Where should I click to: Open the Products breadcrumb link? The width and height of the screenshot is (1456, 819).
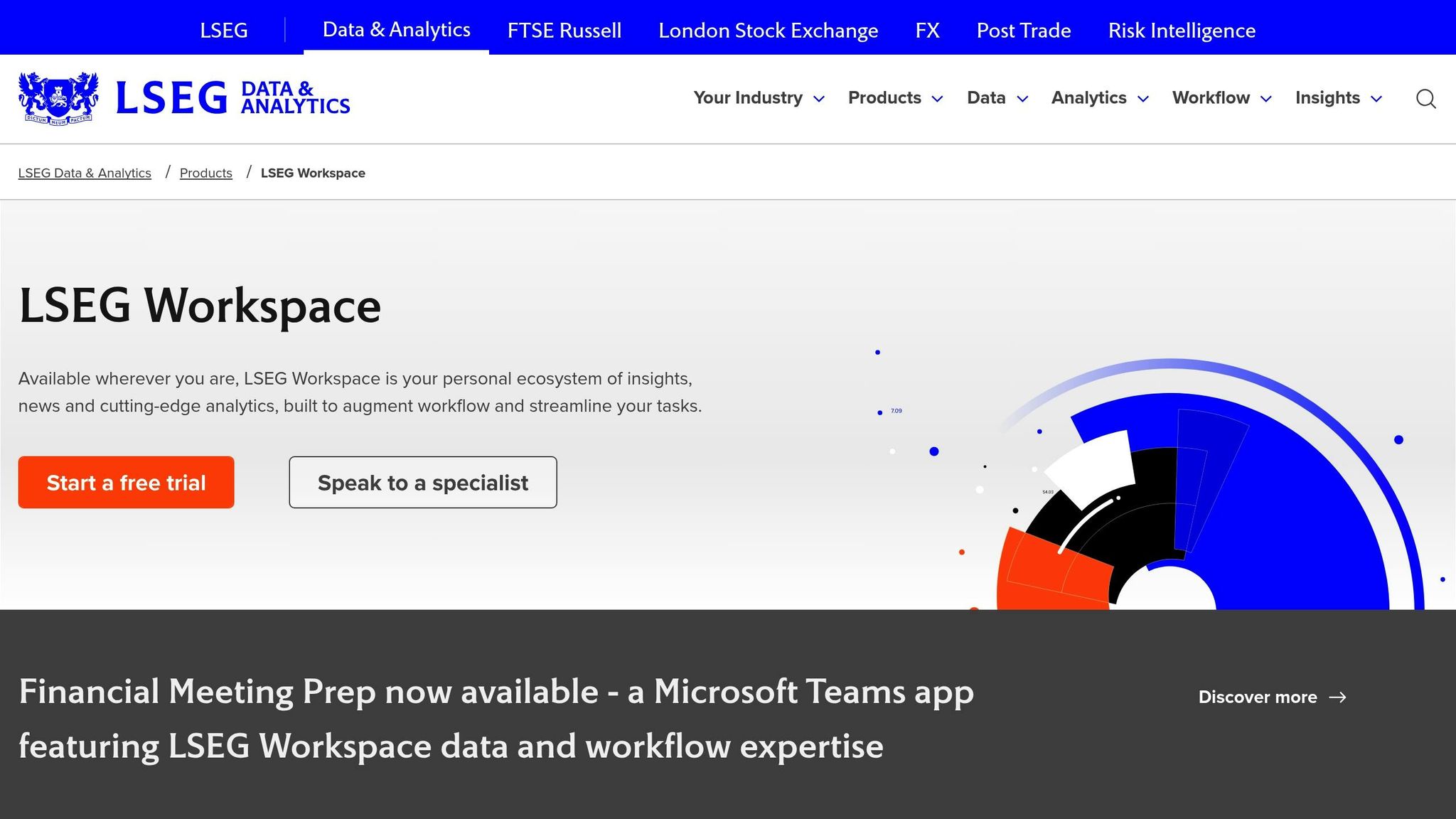click(x=205, y=173)
